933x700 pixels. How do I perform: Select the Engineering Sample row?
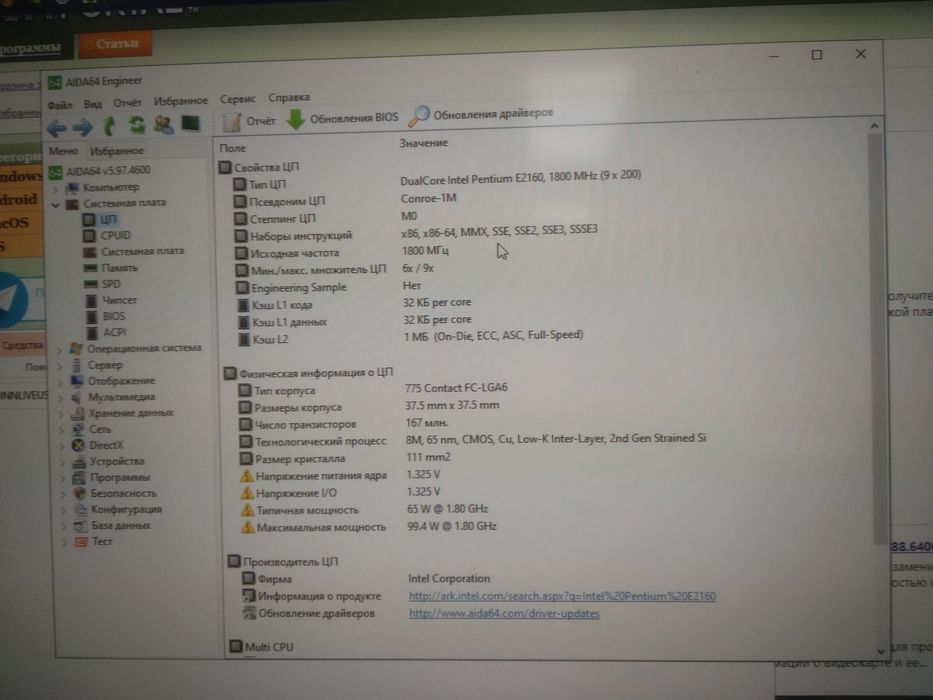[329, 288]
